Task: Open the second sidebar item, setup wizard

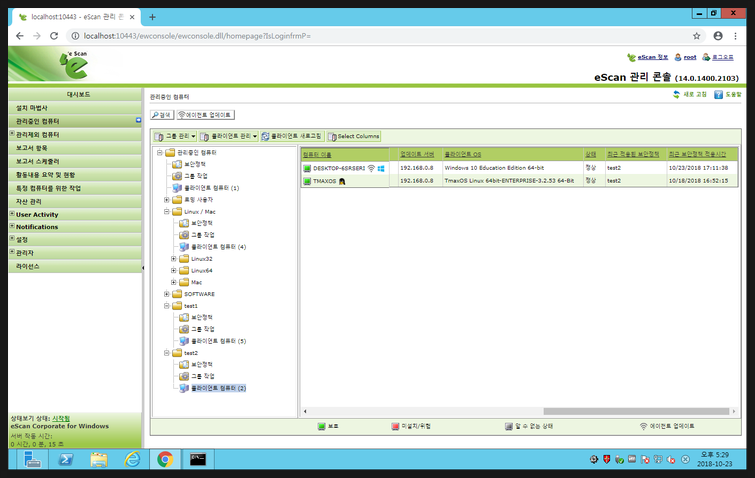Action: 75,108
